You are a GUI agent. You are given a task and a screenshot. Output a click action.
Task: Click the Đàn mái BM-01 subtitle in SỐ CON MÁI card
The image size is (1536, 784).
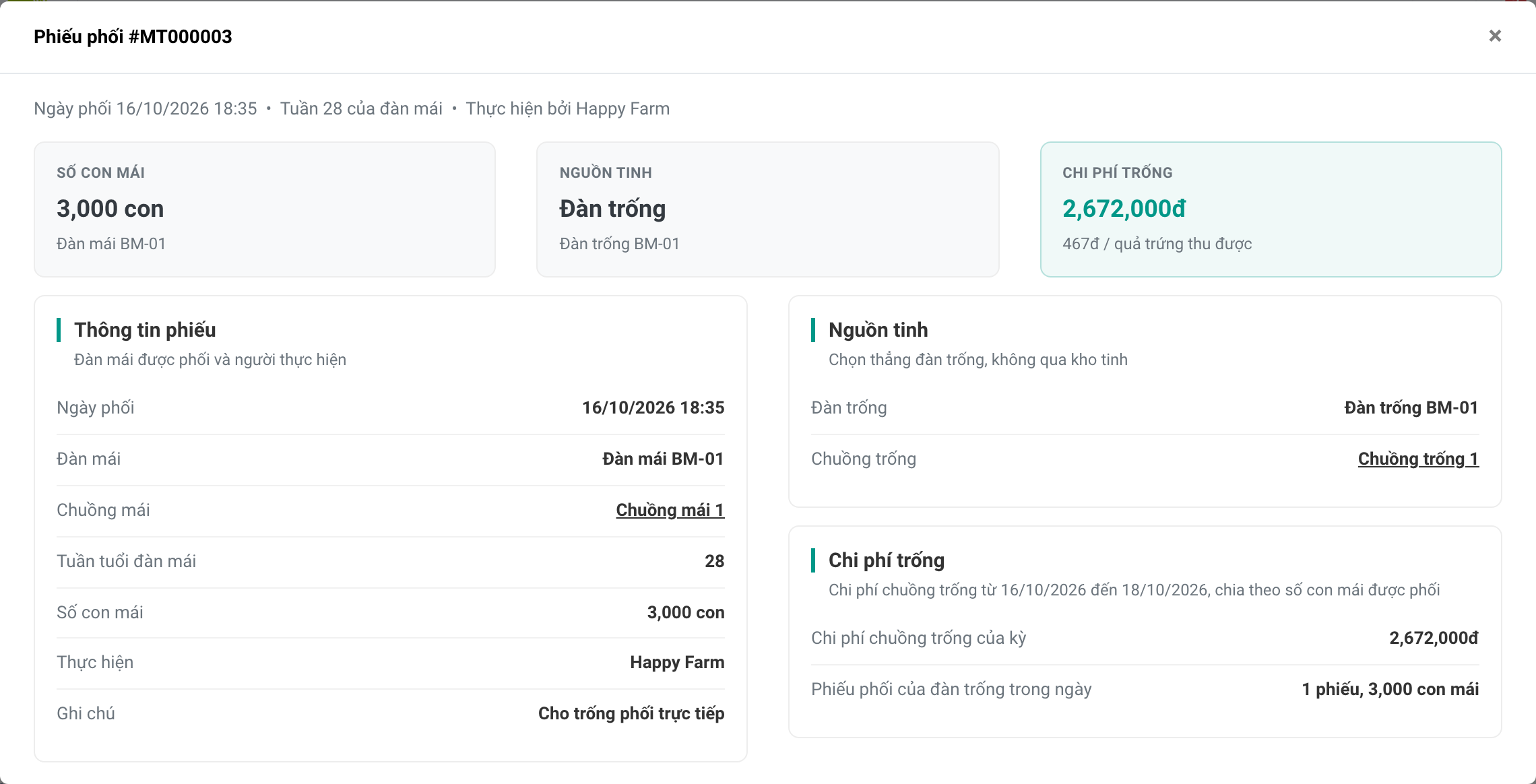coord(111,244)
